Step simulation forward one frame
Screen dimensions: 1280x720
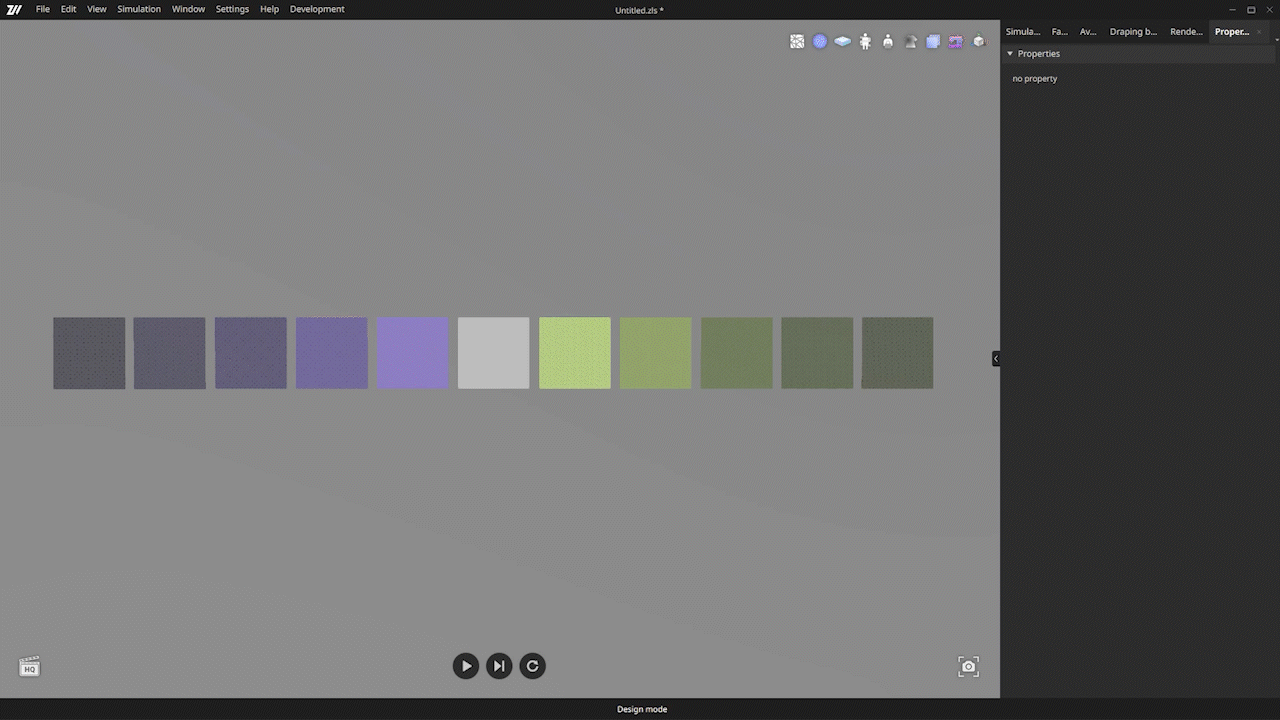click(499, 666)
